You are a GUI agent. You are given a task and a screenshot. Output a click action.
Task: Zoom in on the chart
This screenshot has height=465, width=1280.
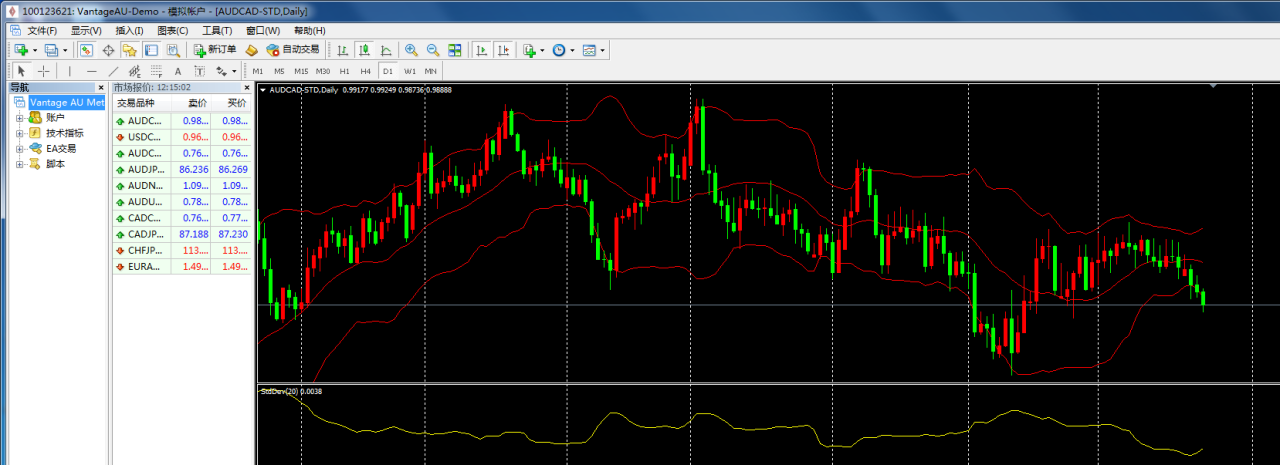click(x=411, y=50)
